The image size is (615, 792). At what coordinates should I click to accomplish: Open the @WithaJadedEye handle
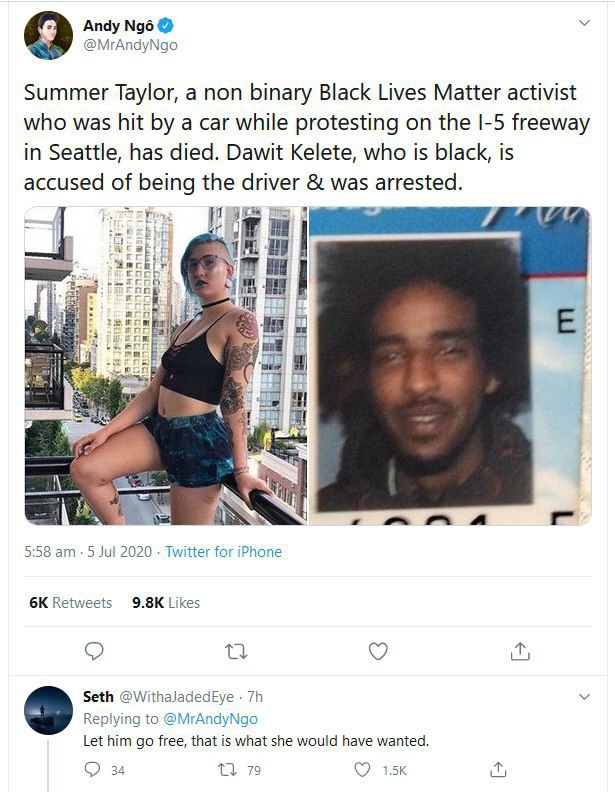click(x=176, y=697)
